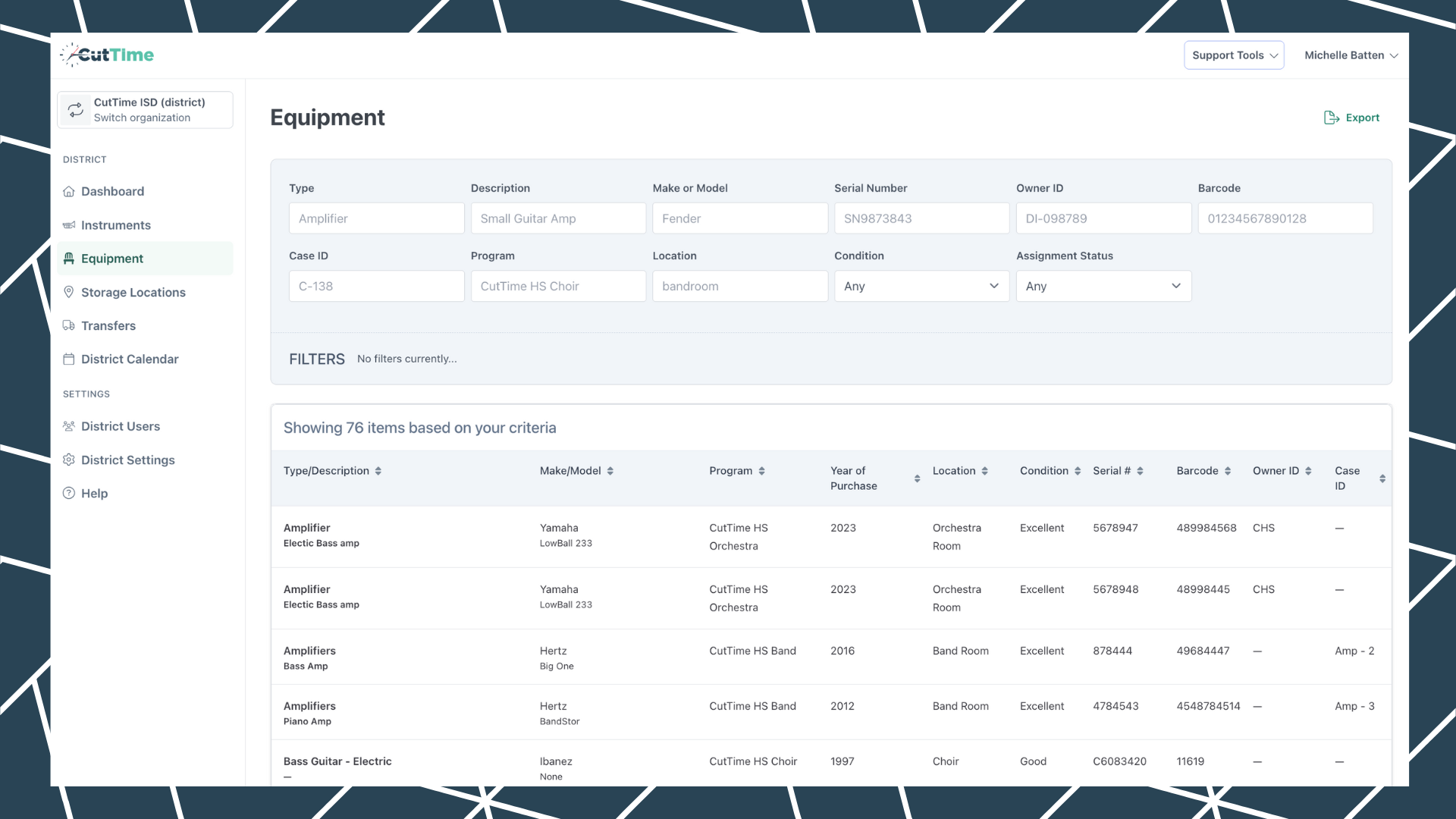
Task: Click the Export link
Action: 1351,118
